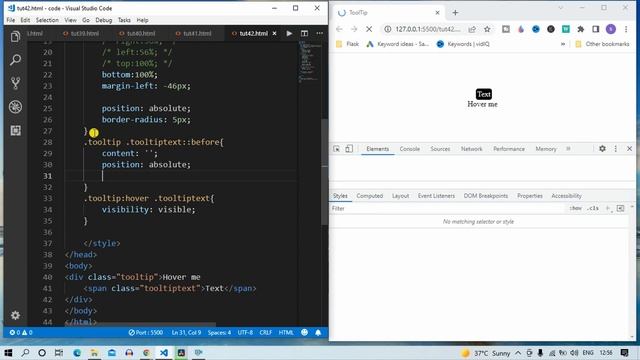Viewport: 640px width, 360px height.
Task: Switch to DevTools Console tab
Action: [x=409, y=149]
